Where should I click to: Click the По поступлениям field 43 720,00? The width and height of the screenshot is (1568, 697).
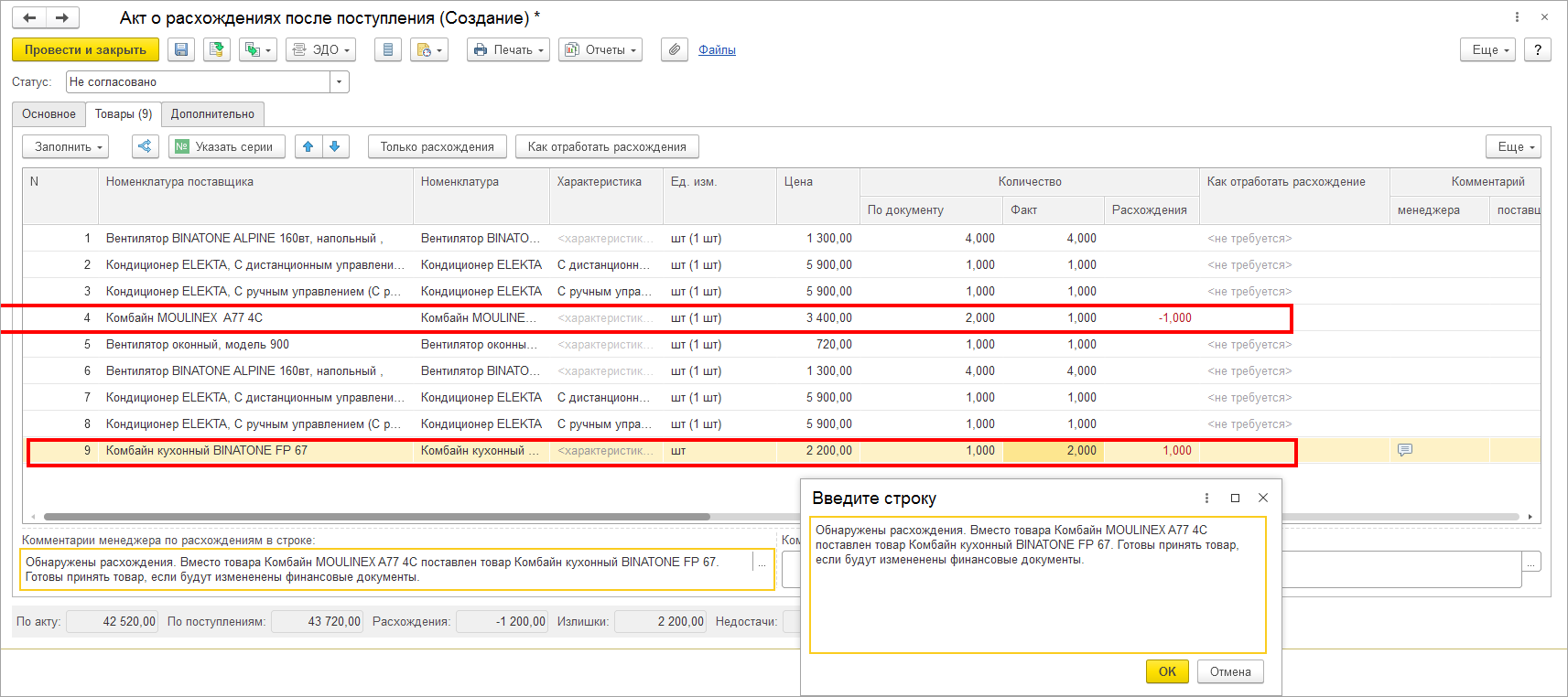[x=318, y=622]
